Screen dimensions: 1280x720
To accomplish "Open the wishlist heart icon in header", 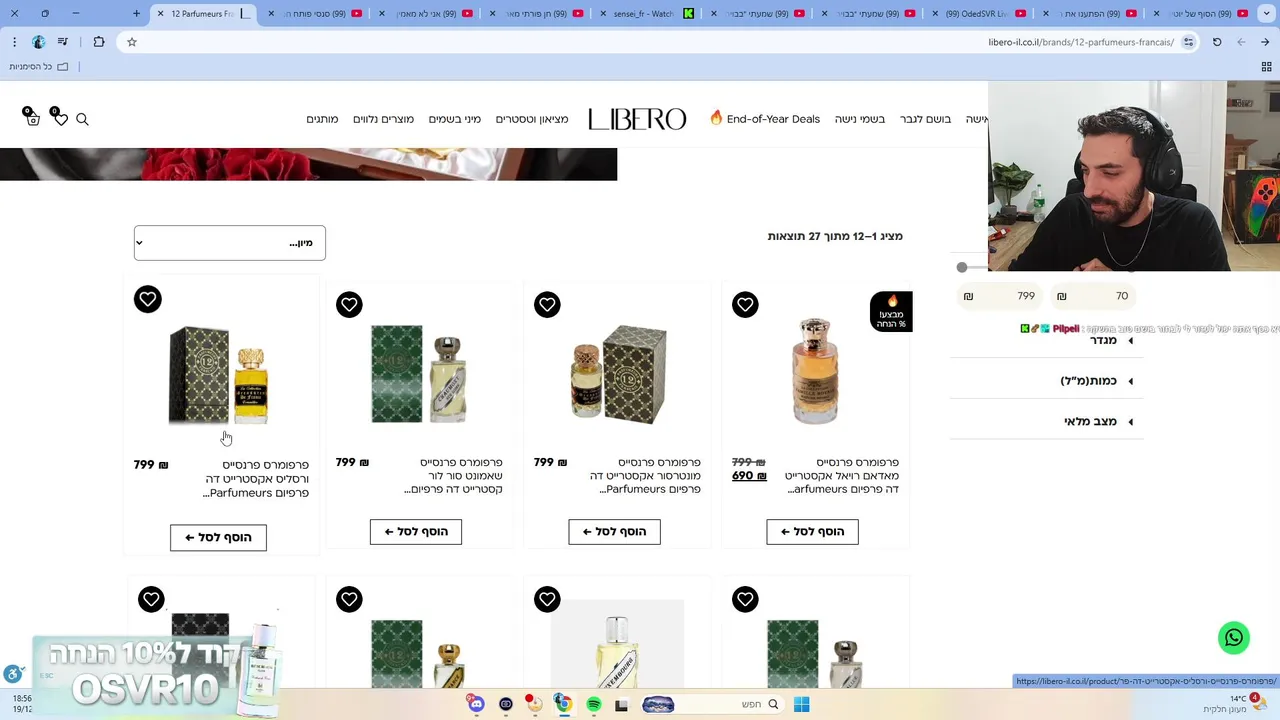I will (x=59, y=117).
